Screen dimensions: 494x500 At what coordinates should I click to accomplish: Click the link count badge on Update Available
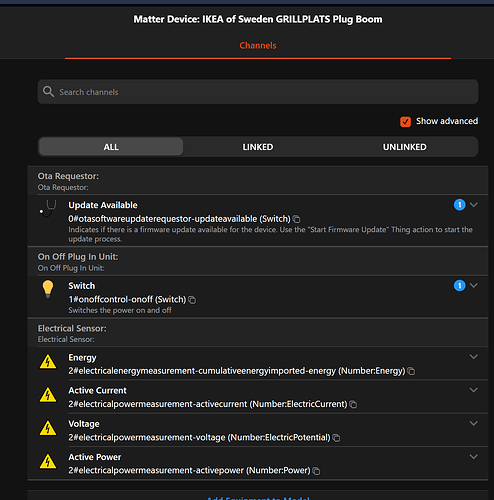click(x=459, y=205)
